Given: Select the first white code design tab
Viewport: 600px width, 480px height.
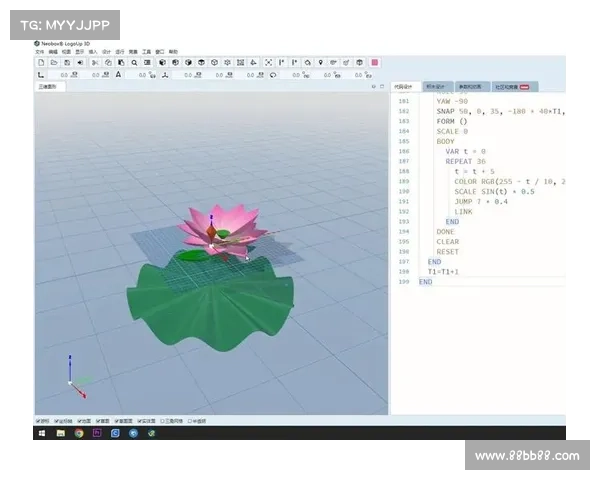Looking at the screenshot, I should (x=406, y=87).
